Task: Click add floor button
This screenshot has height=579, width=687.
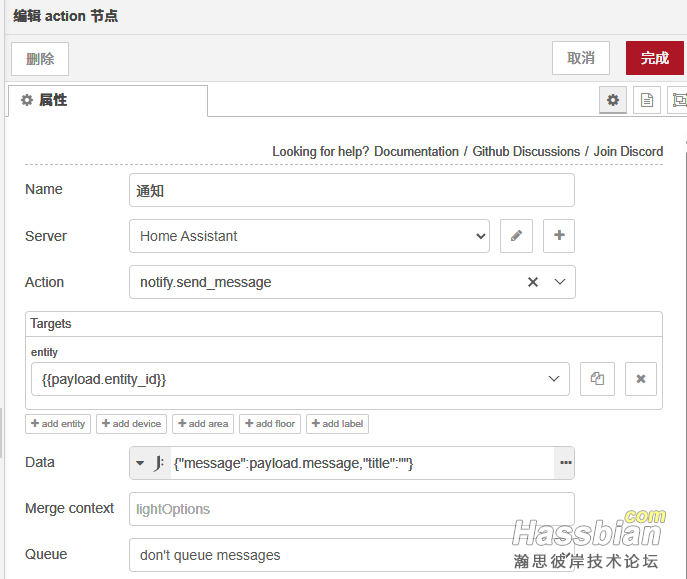Action: click(x=270, y=424)
